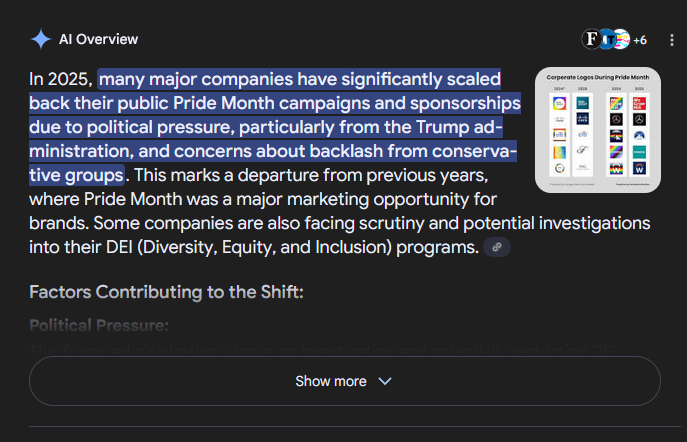Open the Corporate Logos During Pride Month thumbnail
This screenshot has width=687, height=442.
click(598, 130)
